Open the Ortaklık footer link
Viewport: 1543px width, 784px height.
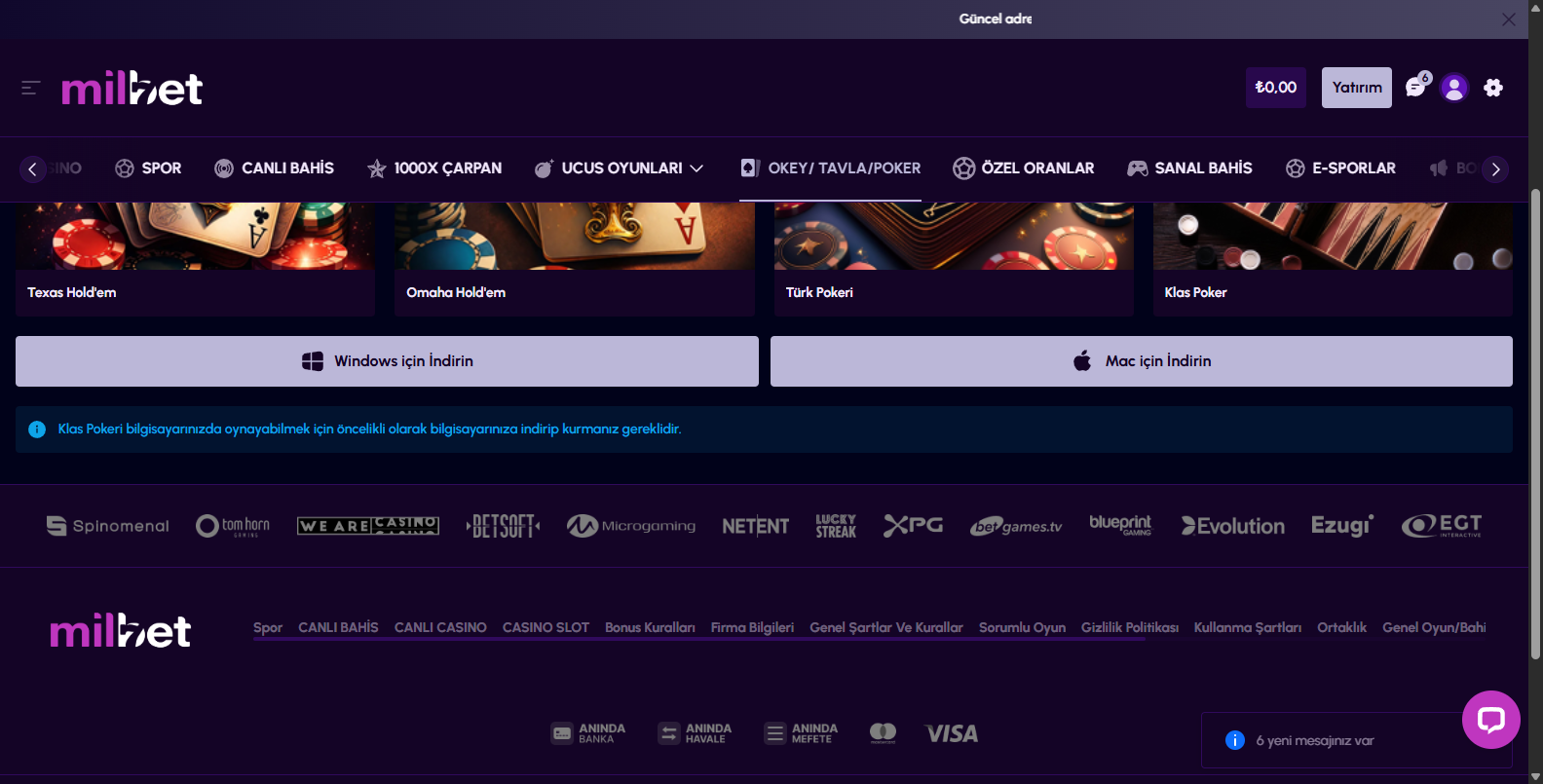[x=1341, y=628]
